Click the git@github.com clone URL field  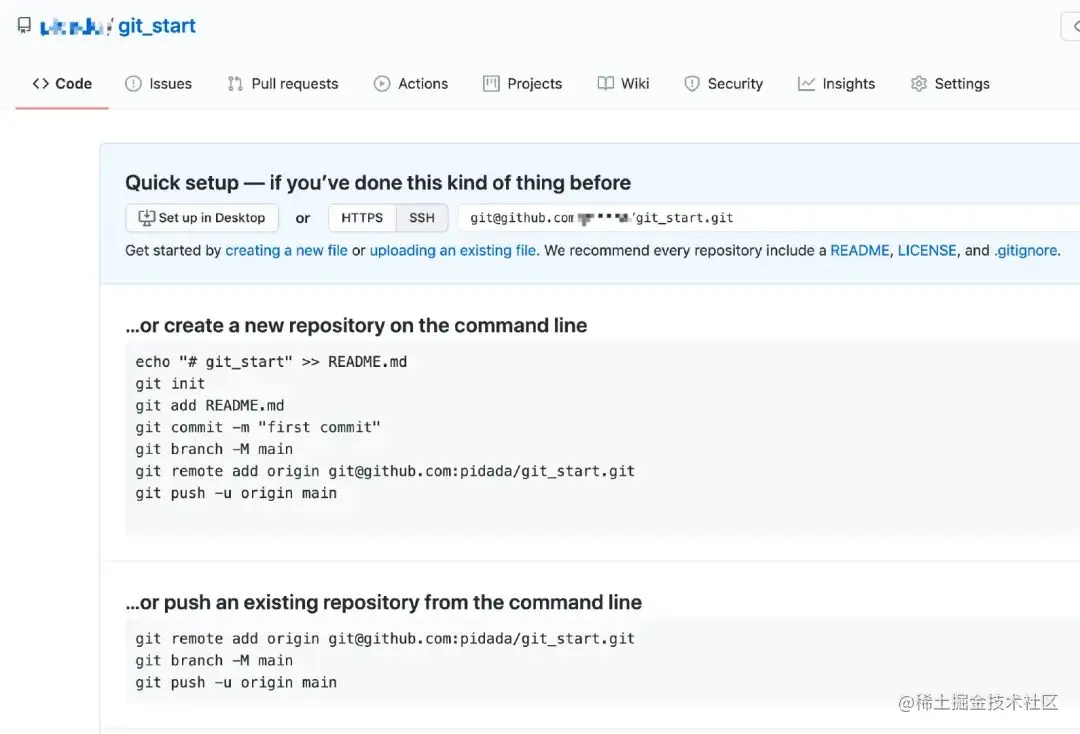tap(769, 218)
